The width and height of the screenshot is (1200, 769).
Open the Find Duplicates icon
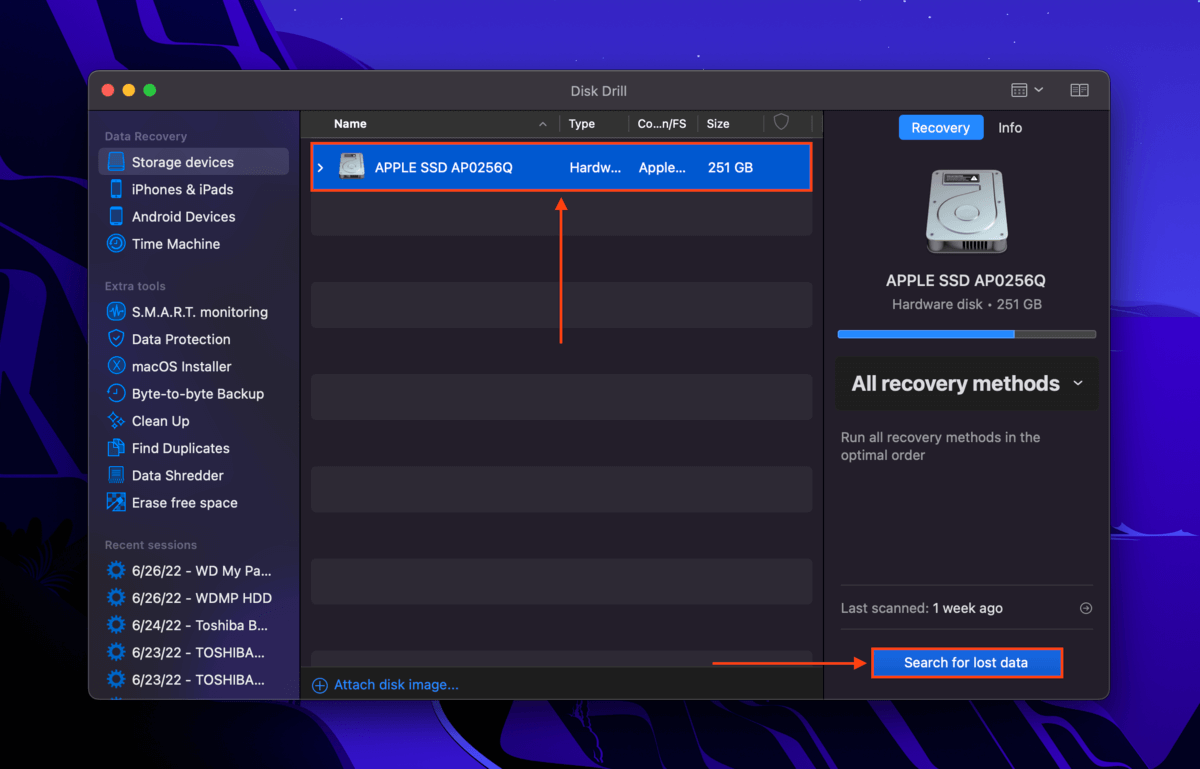coord(116,448)
